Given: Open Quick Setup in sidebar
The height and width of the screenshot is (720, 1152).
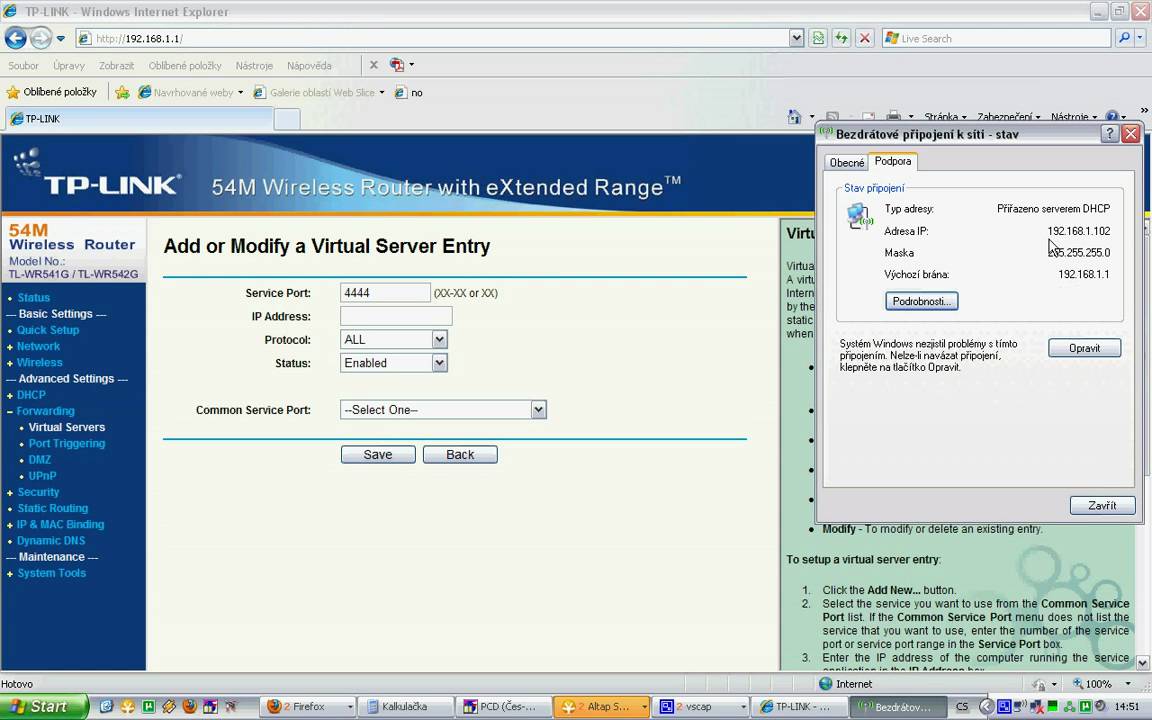Looking at the screenshot, I should (48, 330).
